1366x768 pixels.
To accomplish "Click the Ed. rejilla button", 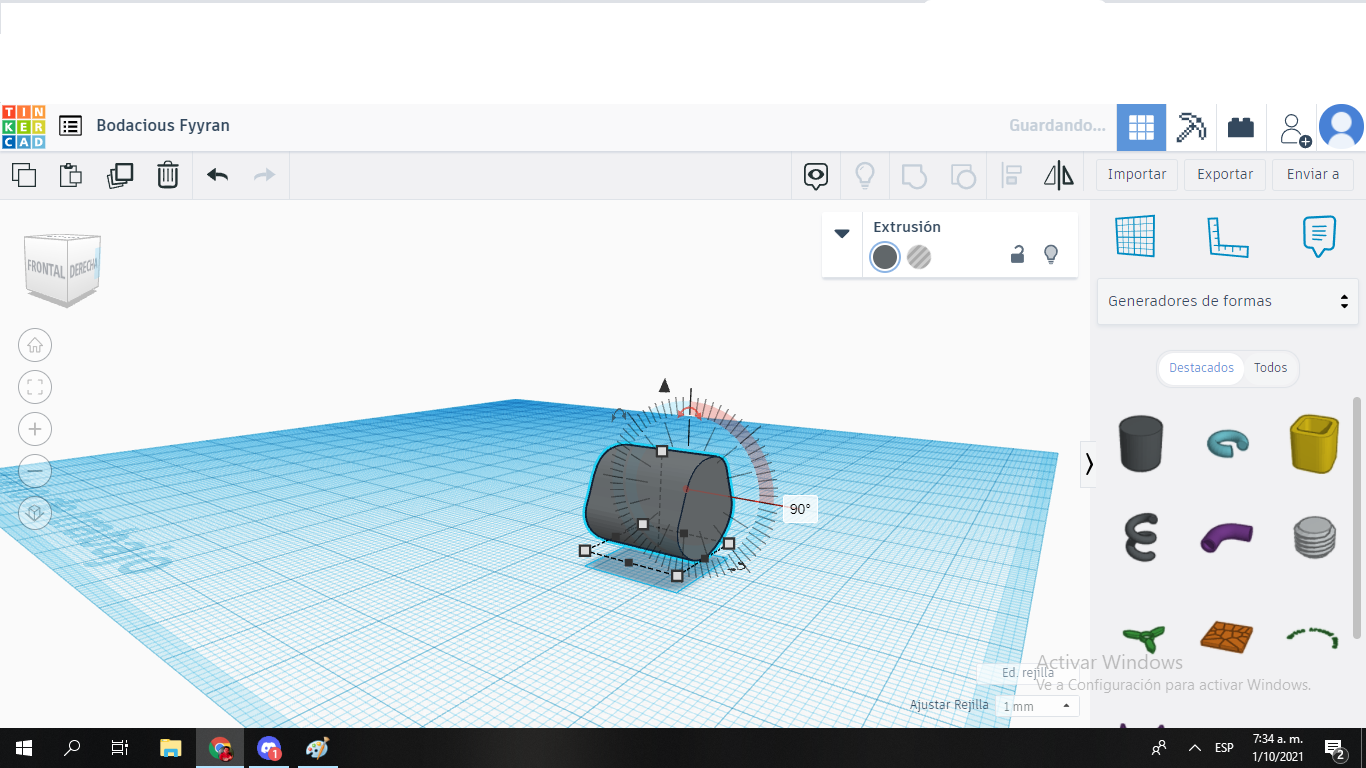I will [1028, 673].
